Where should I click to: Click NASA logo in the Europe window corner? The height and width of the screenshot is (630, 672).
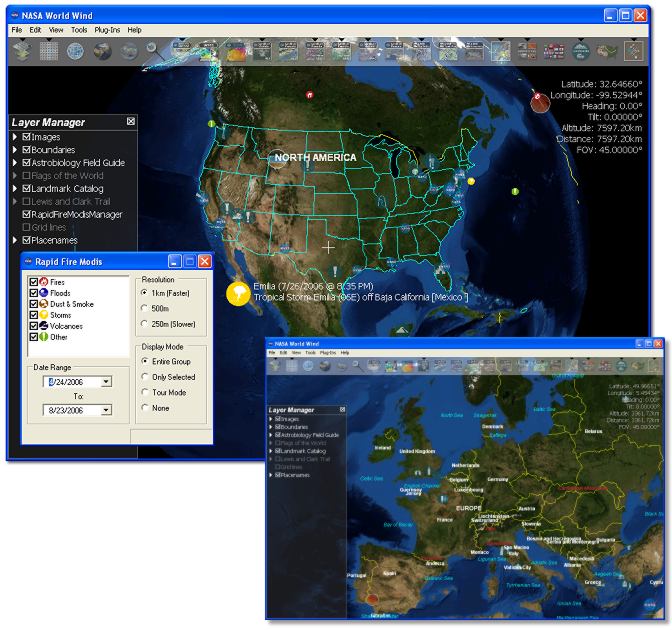click(650, 605)
